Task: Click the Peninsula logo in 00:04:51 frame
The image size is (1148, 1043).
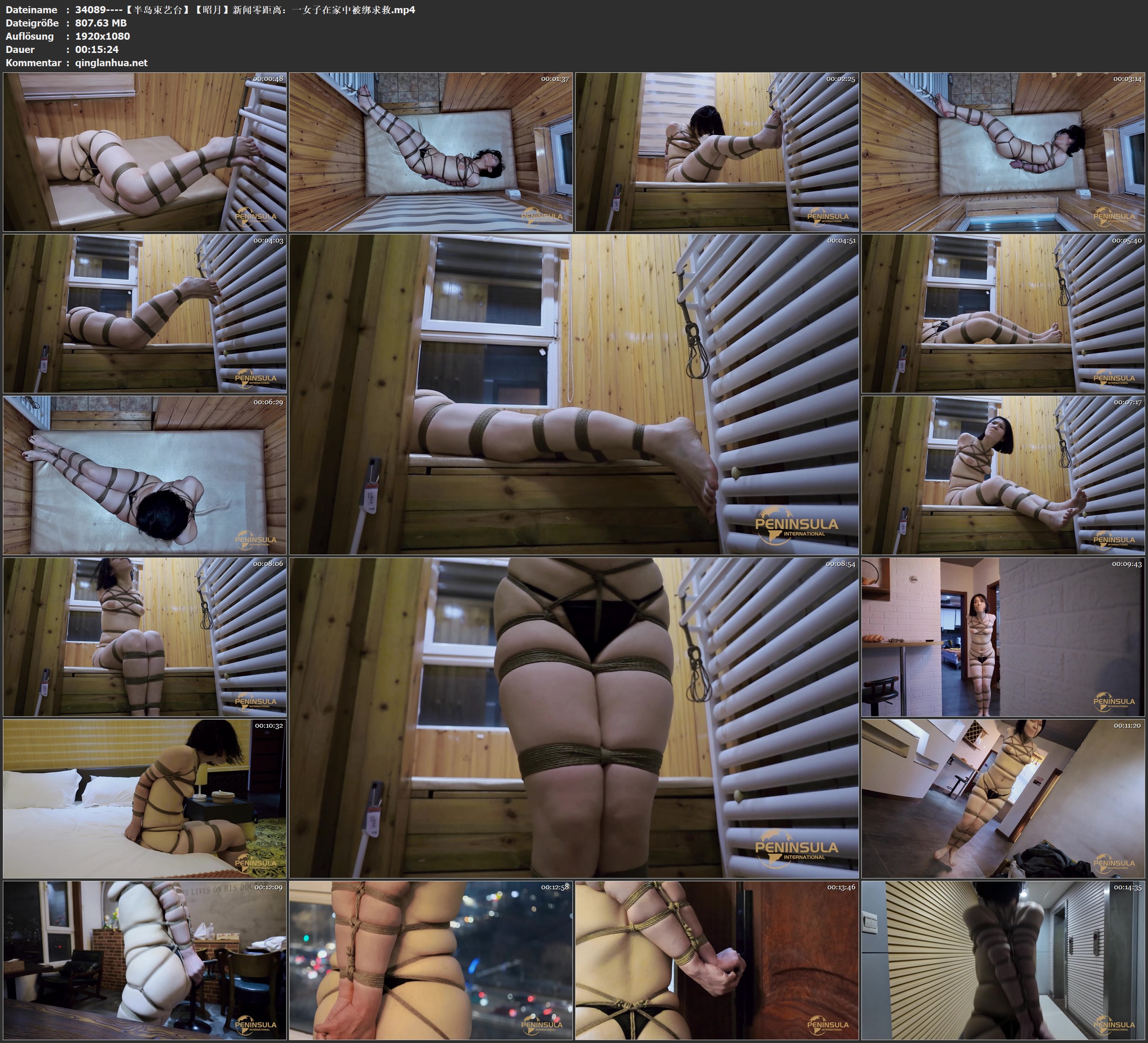Action: (x=796, y=525)
